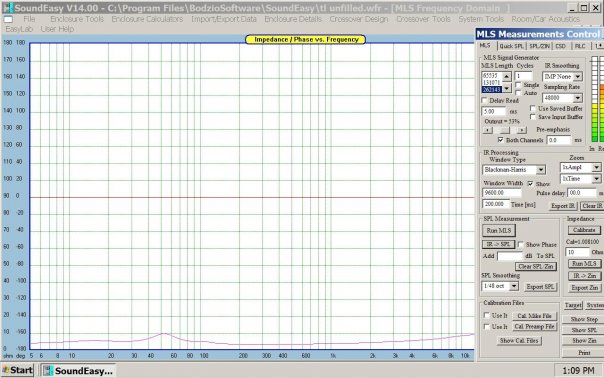Click MLS Length list up arrow
The width and height of the screenshot is (604, 378).
click(x=507, y=76)
